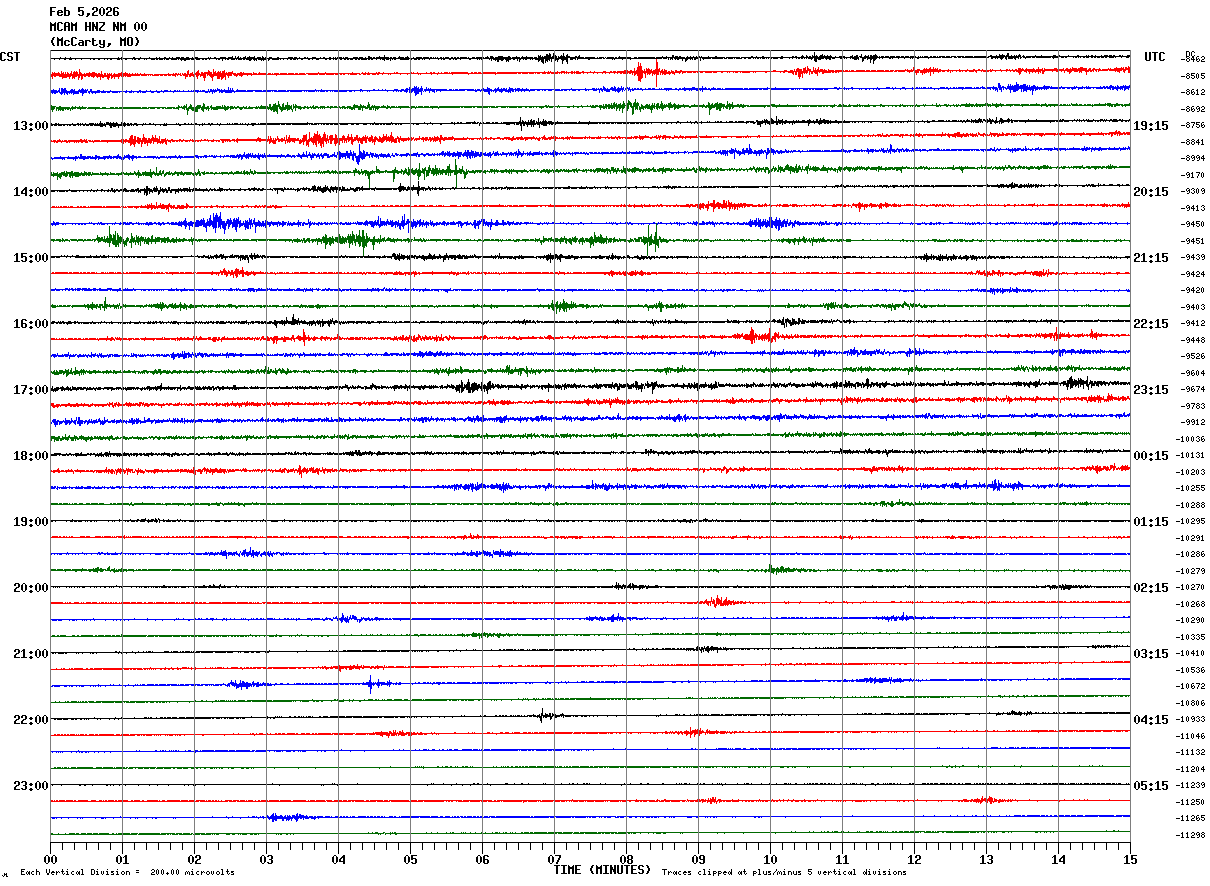The height and width of the screenshot is (886, 1210).
Task: Click the DC offset value '-9451'
Action: click(1193, 241)
